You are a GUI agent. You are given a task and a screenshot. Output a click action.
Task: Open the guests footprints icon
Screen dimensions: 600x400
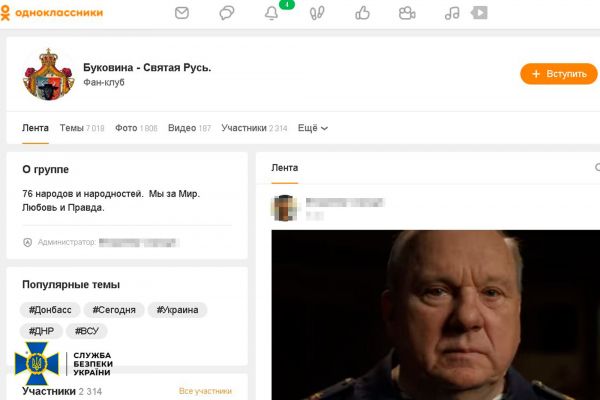click(317, 13)
